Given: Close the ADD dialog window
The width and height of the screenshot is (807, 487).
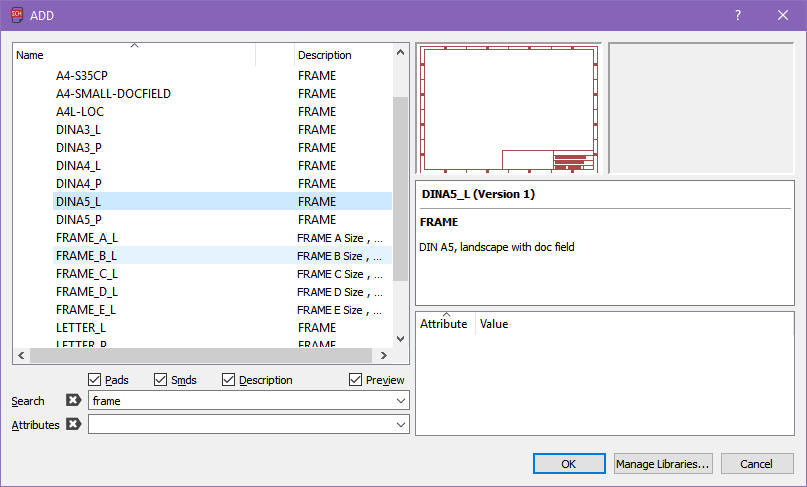Looking at the screenshot, I should (x=782, y=15).
